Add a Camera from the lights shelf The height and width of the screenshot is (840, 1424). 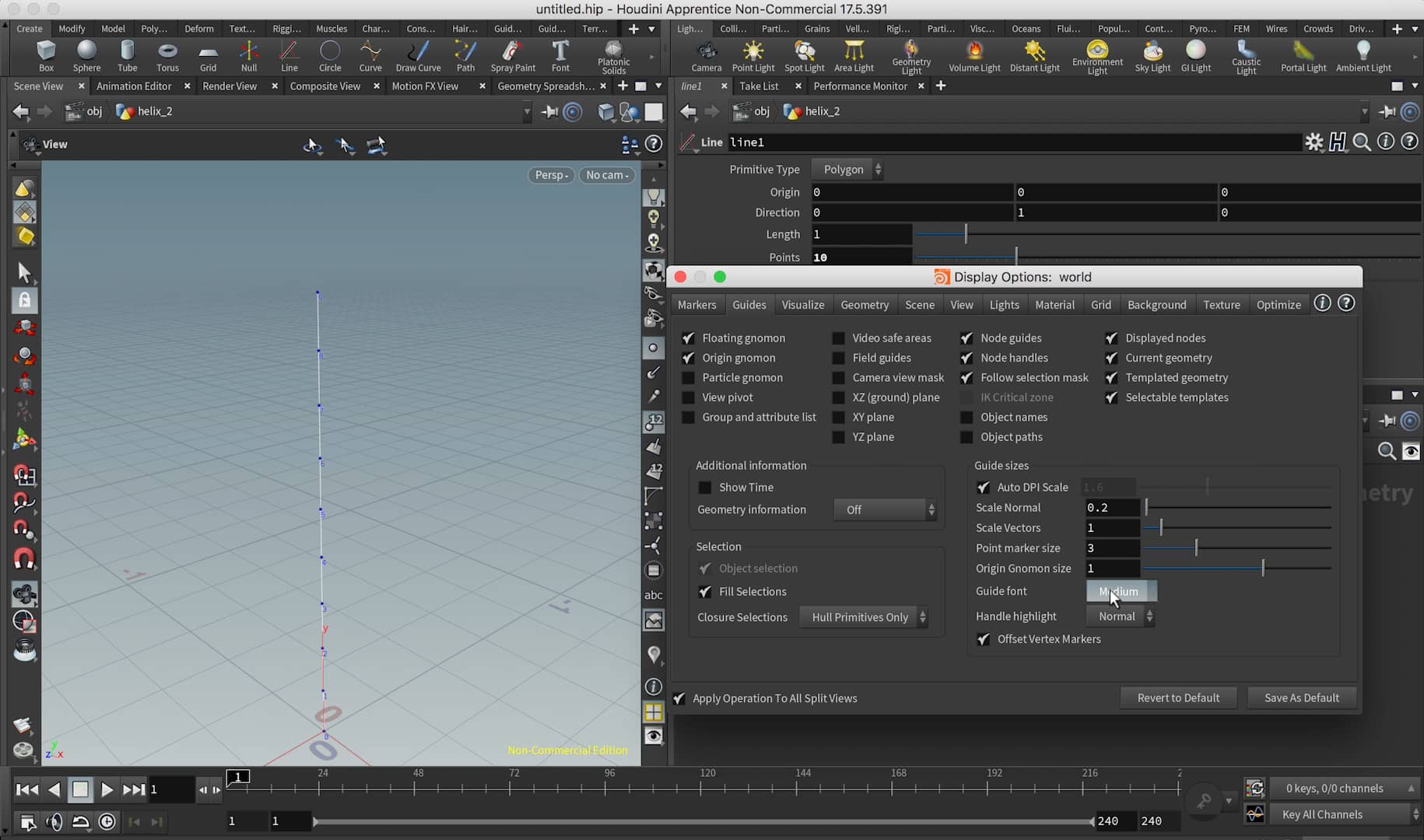point(707,56)
